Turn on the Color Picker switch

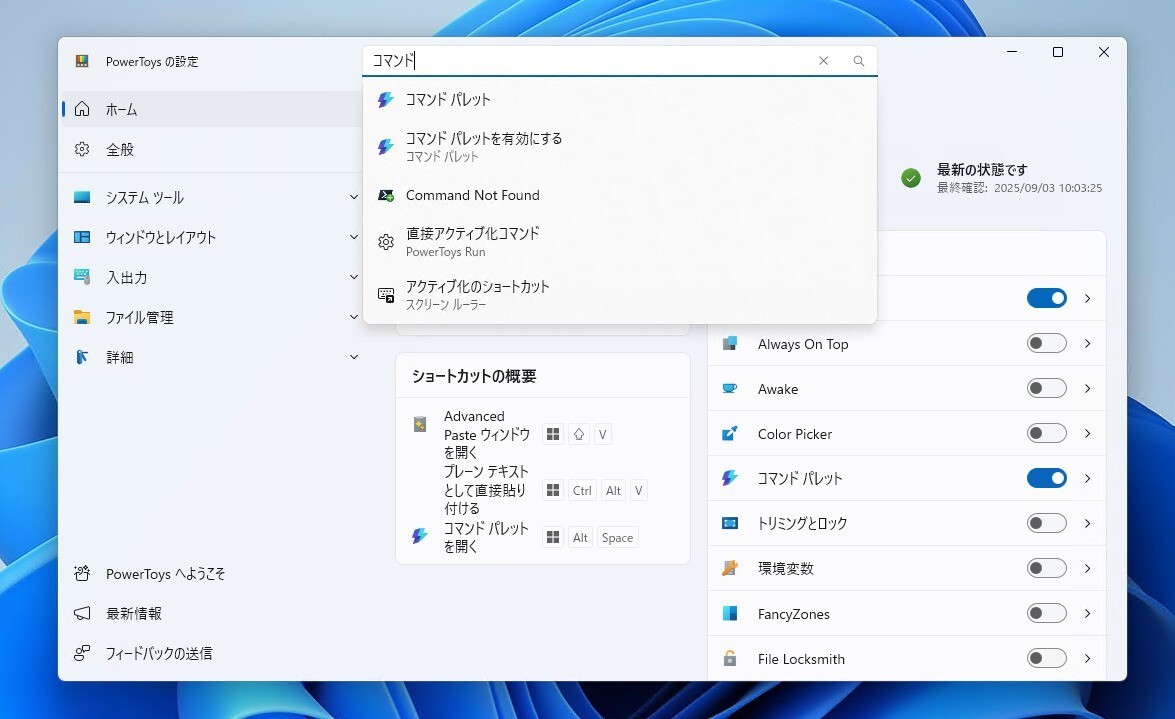point(1047,433)
